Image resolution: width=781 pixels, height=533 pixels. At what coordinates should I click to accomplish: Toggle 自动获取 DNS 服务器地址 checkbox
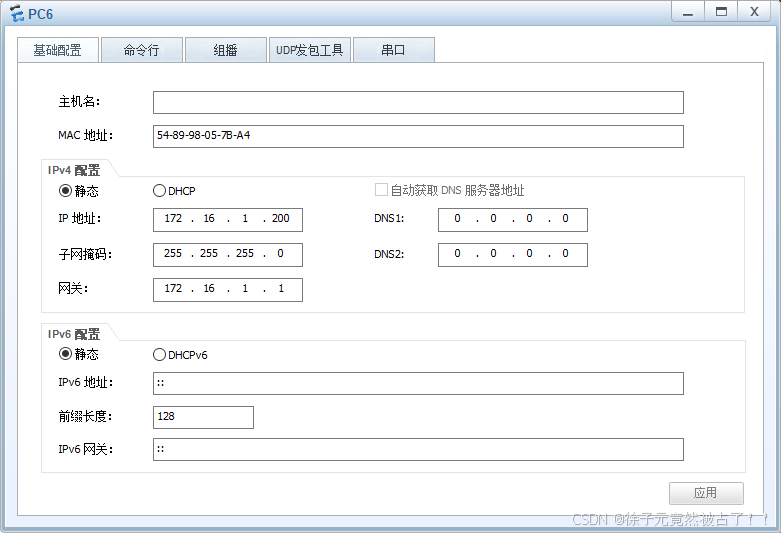click(381, 190)
